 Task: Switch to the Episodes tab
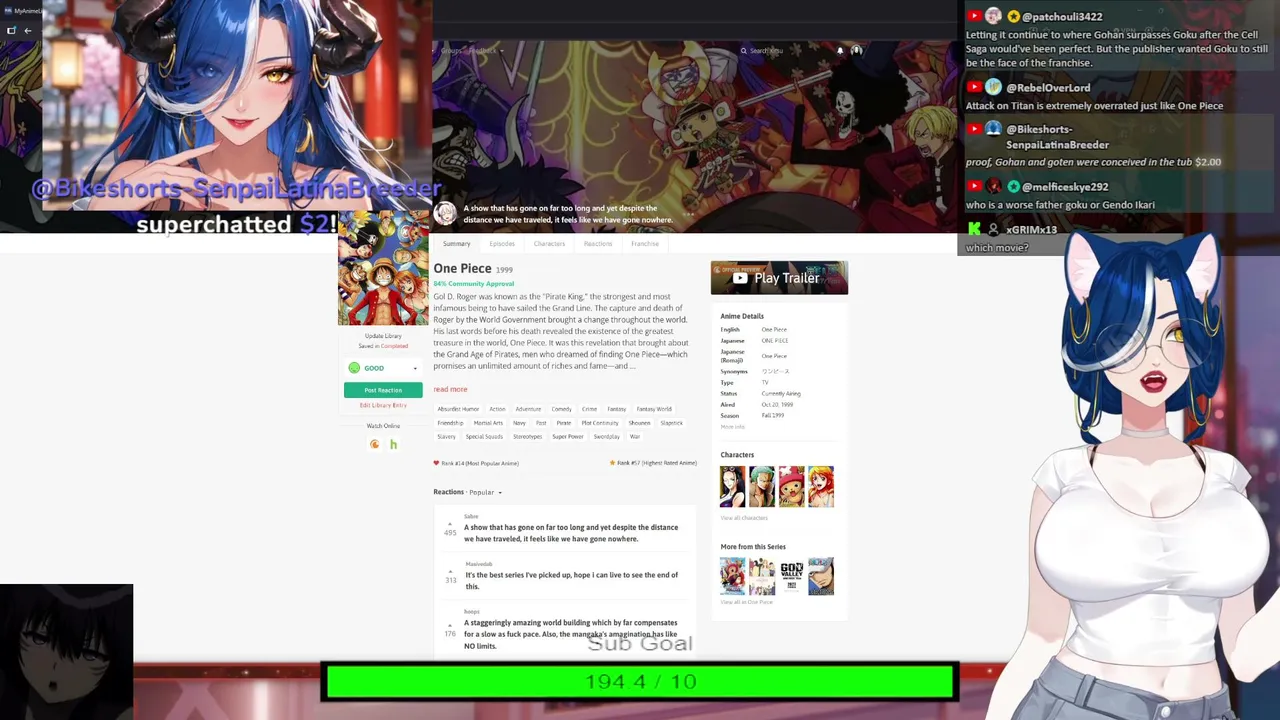[502, 244]
